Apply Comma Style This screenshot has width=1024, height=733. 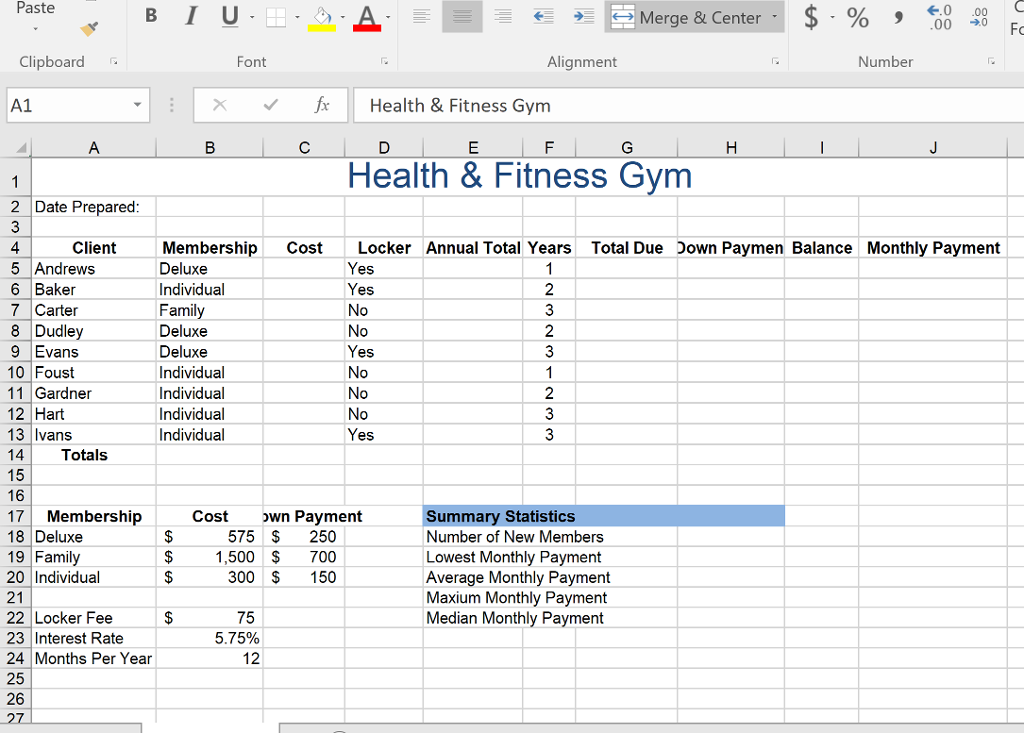(x=899, y=17)
